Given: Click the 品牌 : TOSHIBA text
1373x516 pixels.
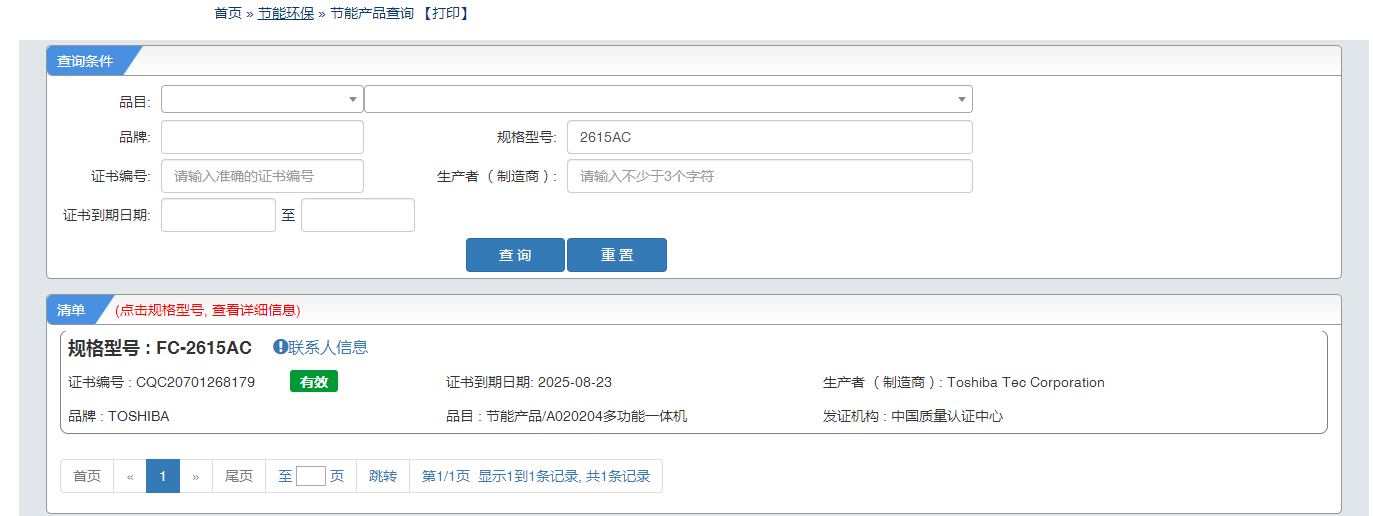Looking at the screenshot, I should (119, 416).
